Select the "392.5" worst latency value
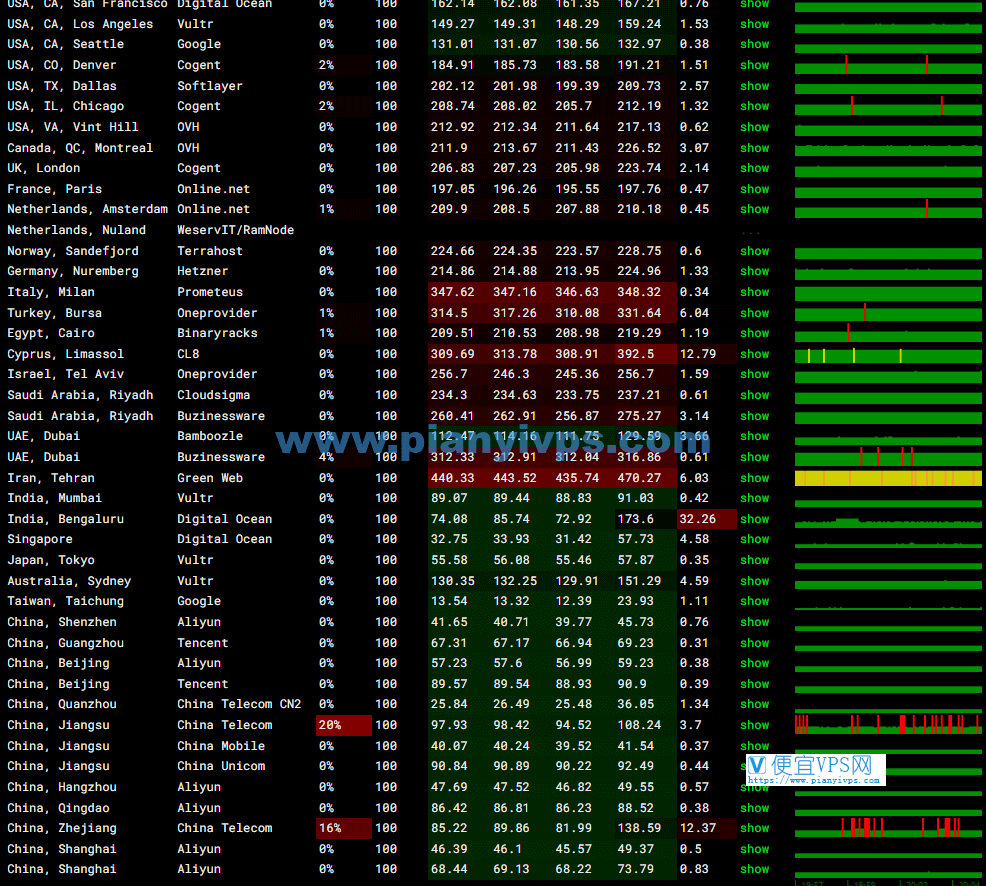The image size is (986, 886). tap(635, 354)
